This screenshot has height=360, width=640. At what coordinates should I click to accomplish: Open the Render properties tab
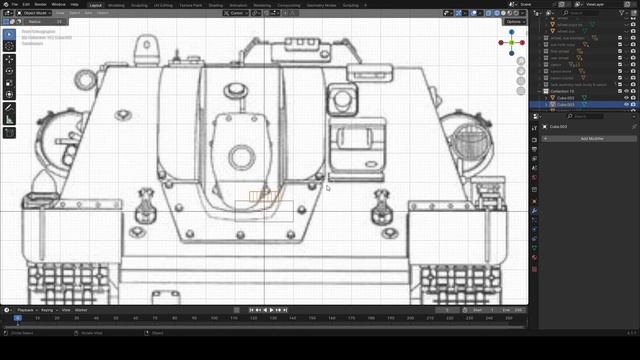click(534, 140)
